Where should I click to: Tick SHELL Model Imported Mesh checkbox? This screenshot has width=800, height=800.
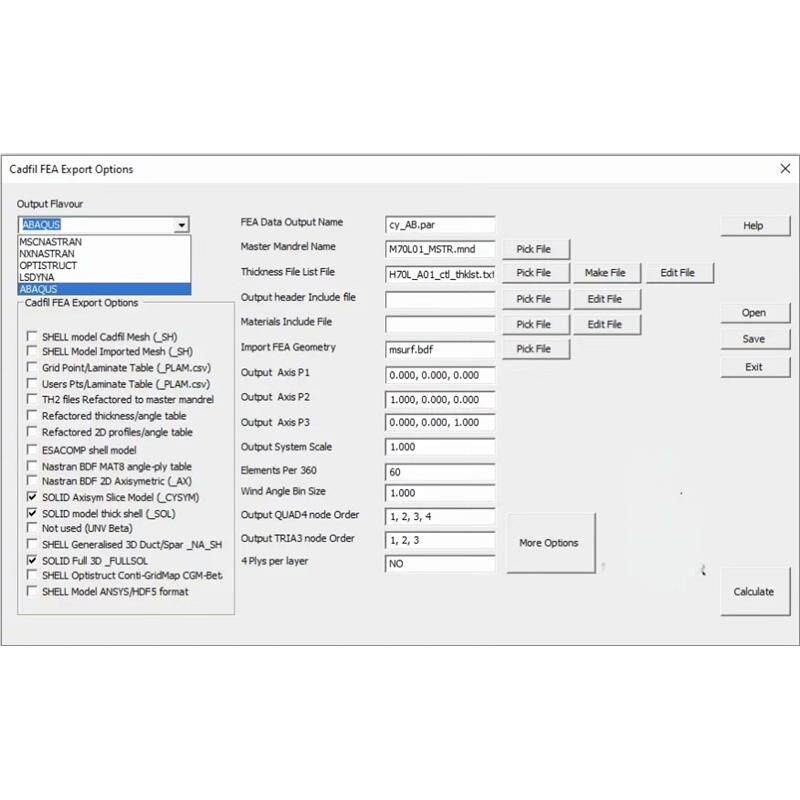tap(32, 351)
